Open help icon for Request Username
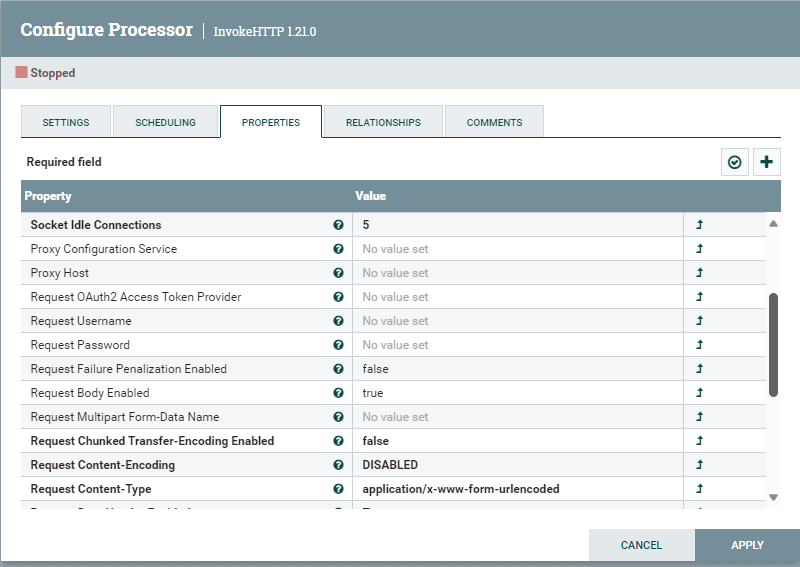 pos(338,321)
